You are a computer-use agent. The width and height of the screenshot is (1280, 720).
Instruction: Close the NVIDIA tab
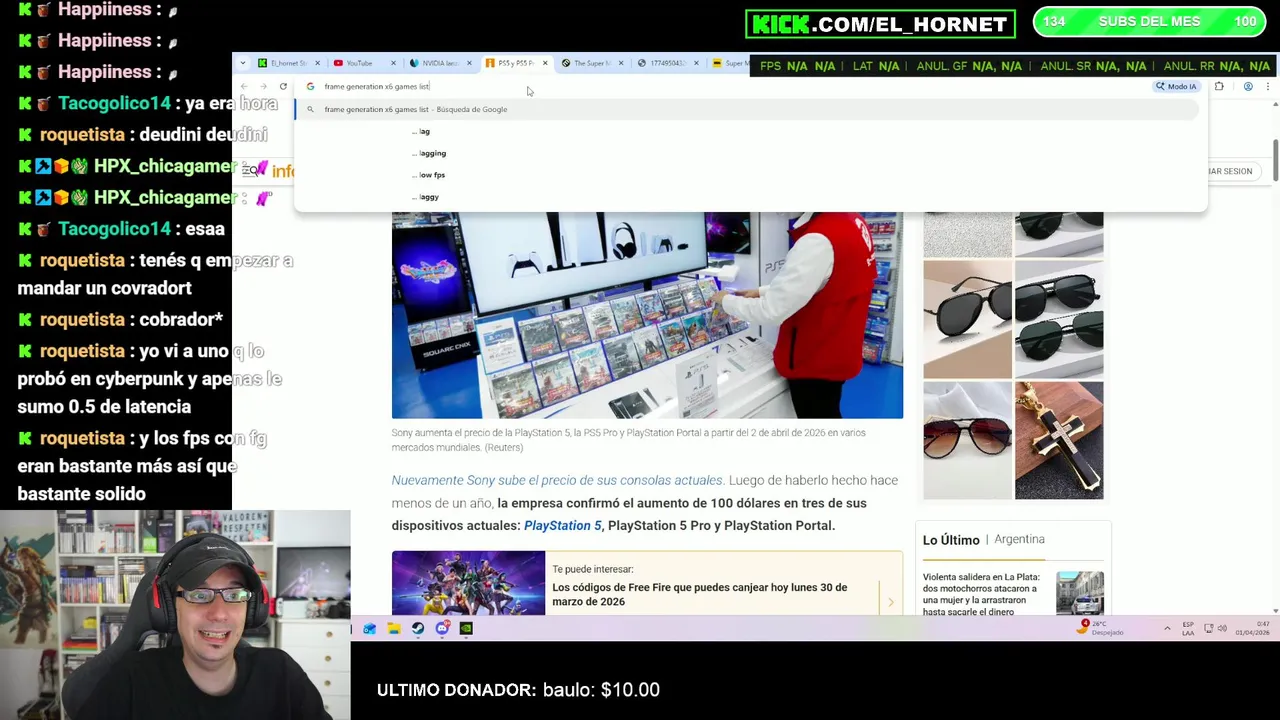469,63
